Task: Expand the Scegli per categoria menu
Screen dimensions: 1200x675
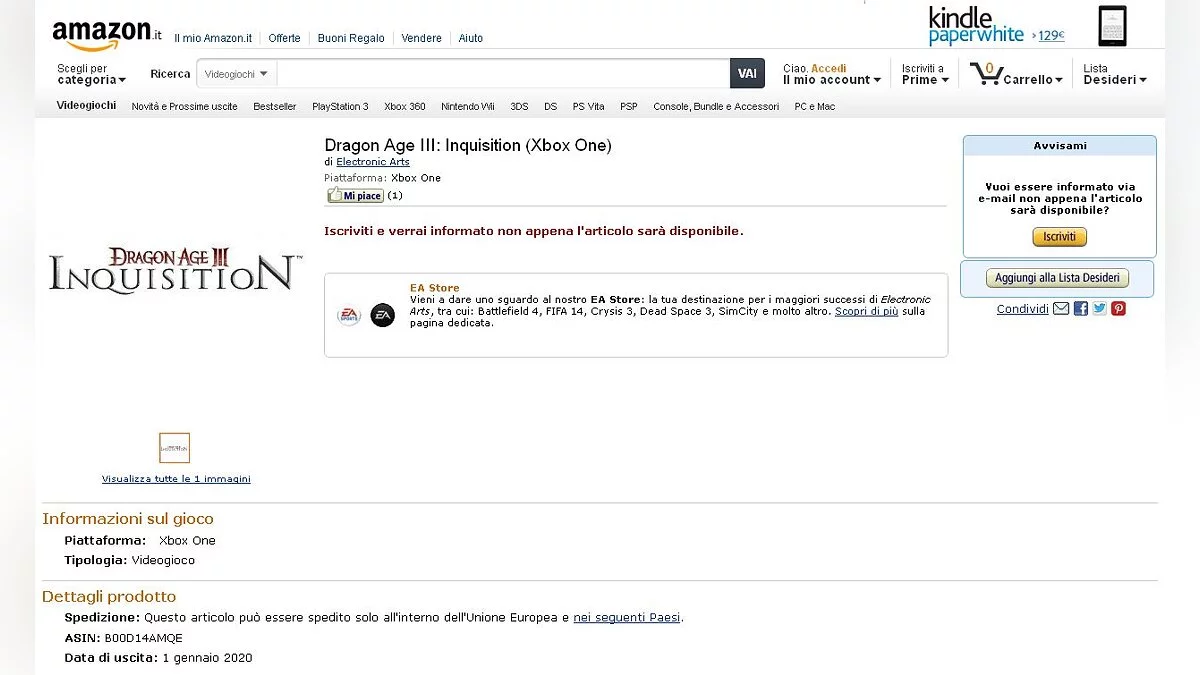Action: coord(91,74)
